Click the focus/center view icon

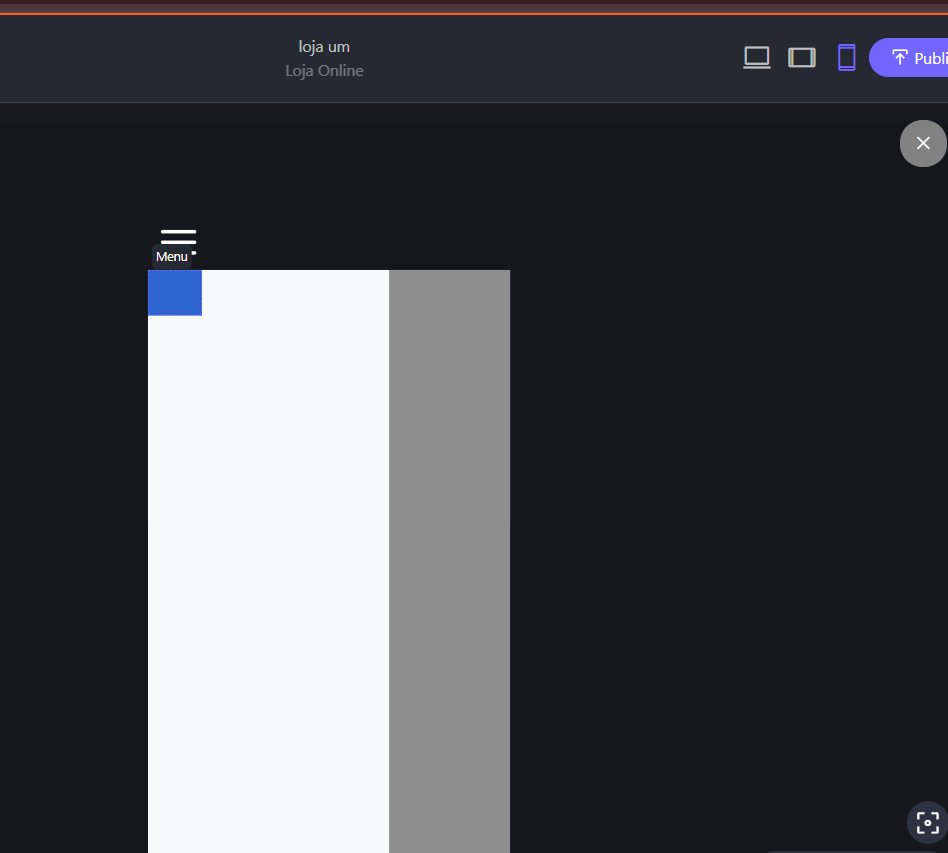click(x=927, y=823)
